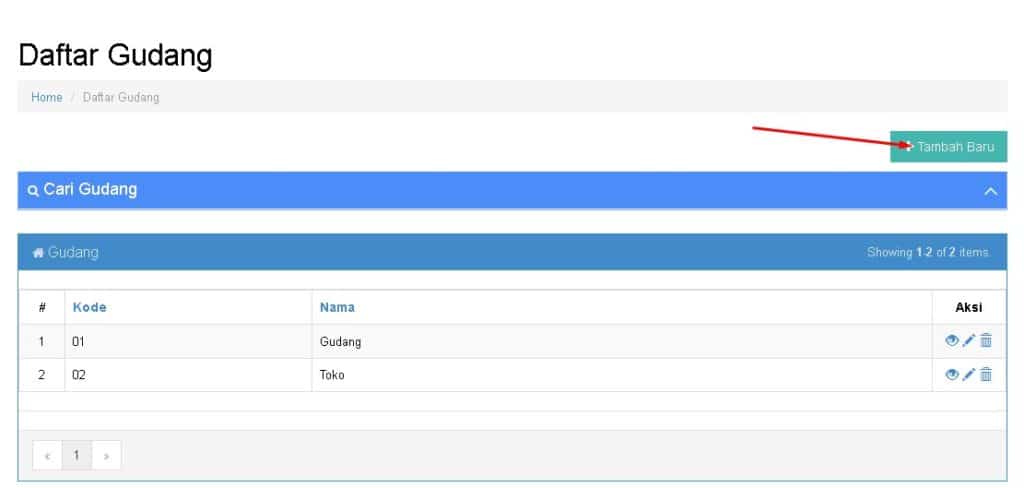Sort table by Kode column

coord(89,307)
